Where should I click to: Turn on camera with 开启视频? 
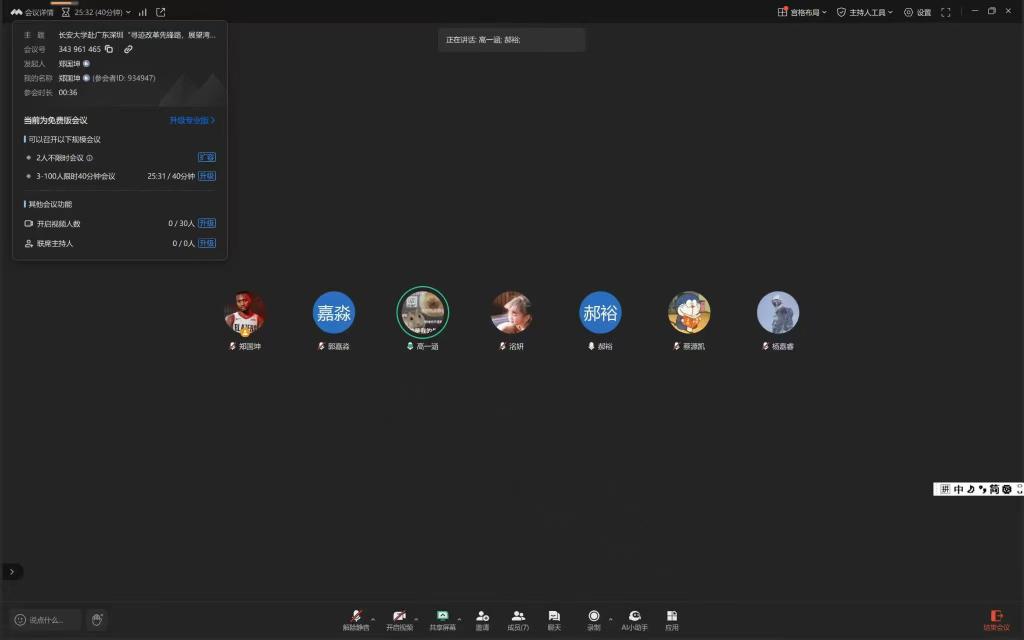coord(399,620)
